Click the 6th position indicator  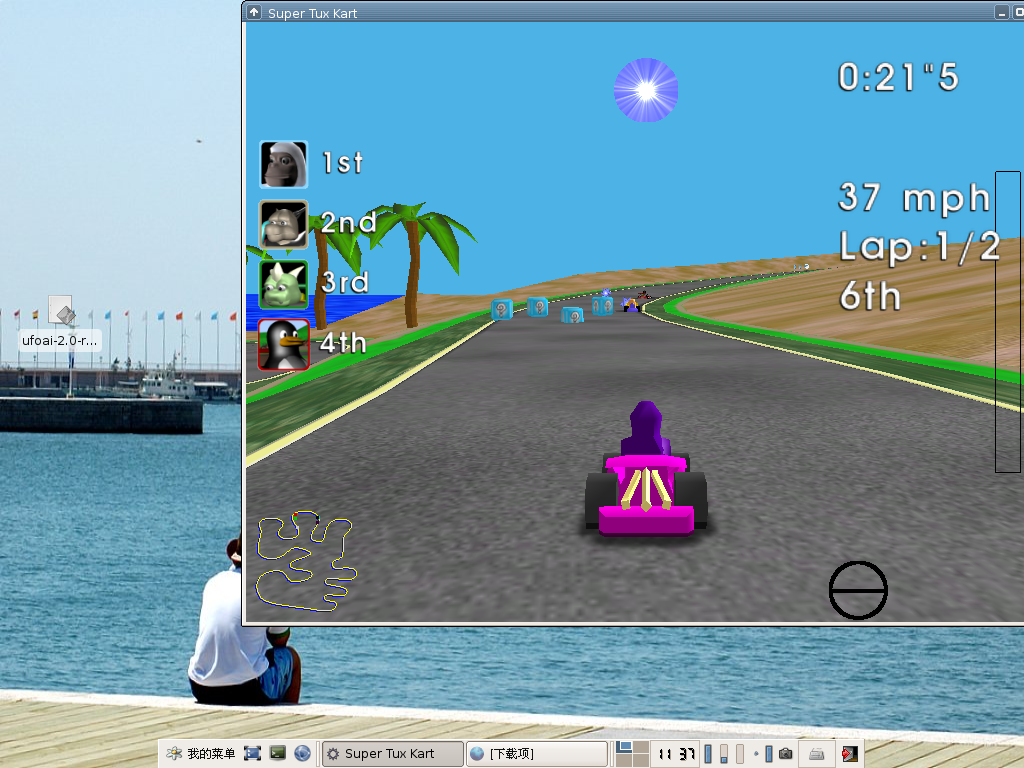point(870,296)
